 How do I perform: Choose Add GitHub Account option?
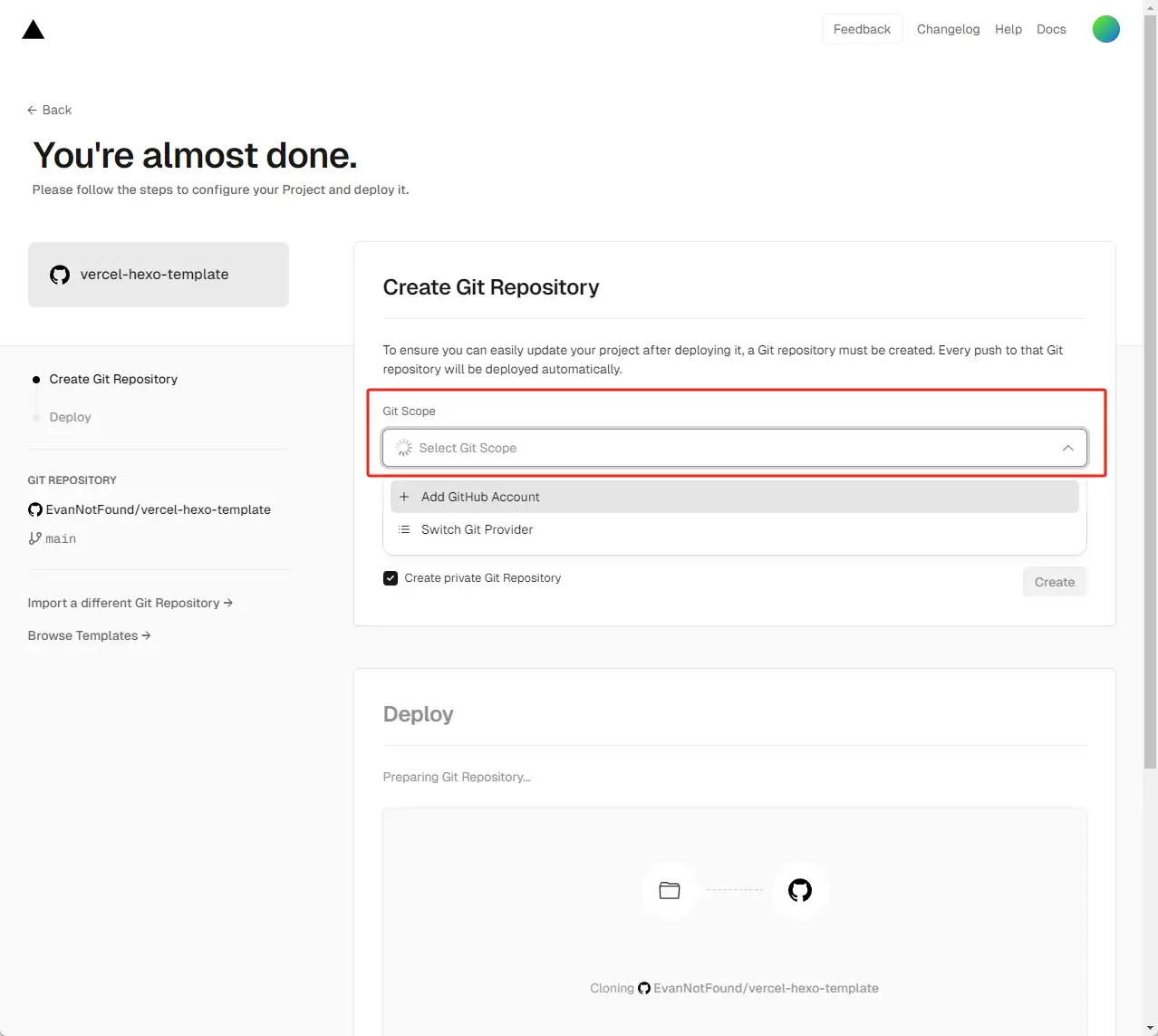[735, 497]
